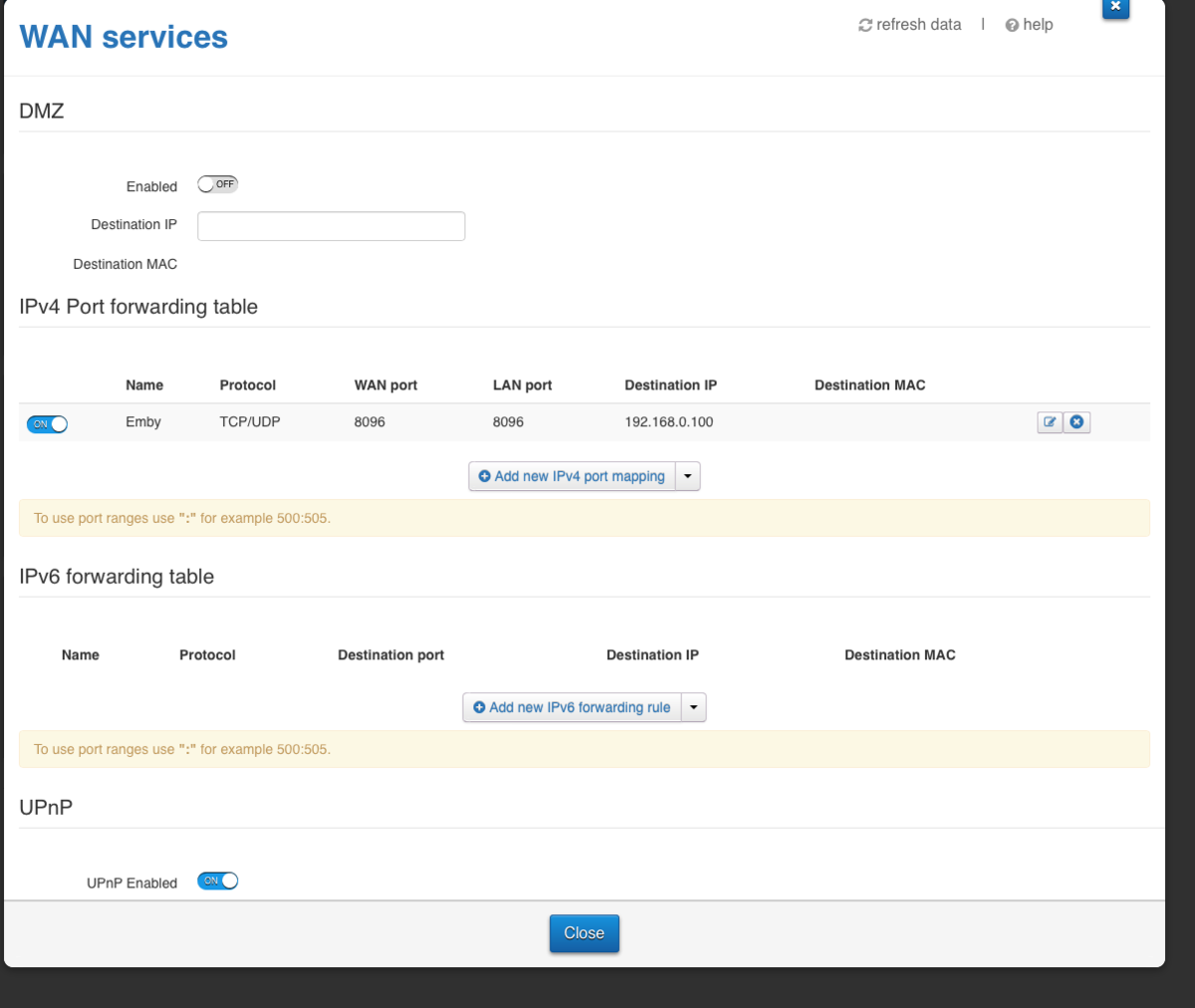Click the DMZ Destination IP field
1195x1008 pixels.
click(x=331, y=226)
